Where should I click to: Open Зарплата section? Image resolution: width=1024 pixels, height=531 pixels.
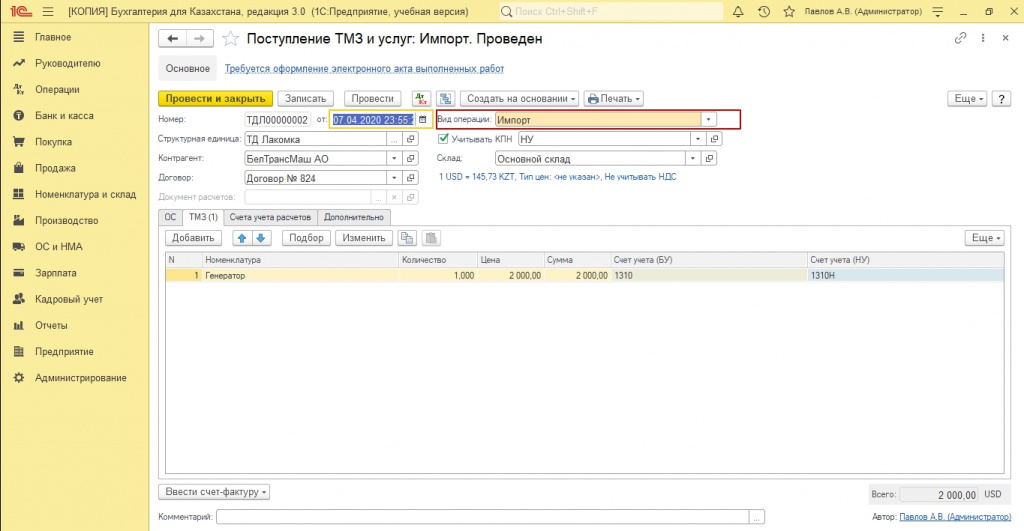coord(56,273)
